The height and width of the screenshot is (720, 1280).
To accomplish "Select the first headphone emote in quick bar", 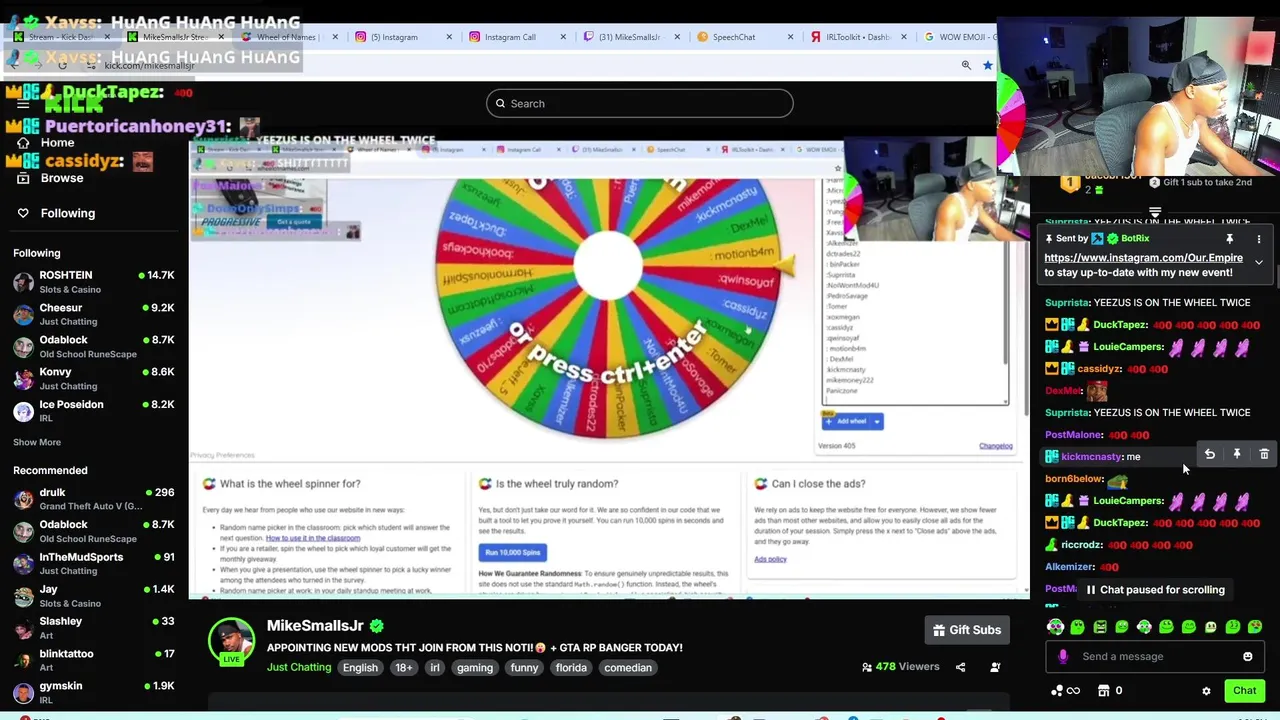I will tap(1055, 627).
